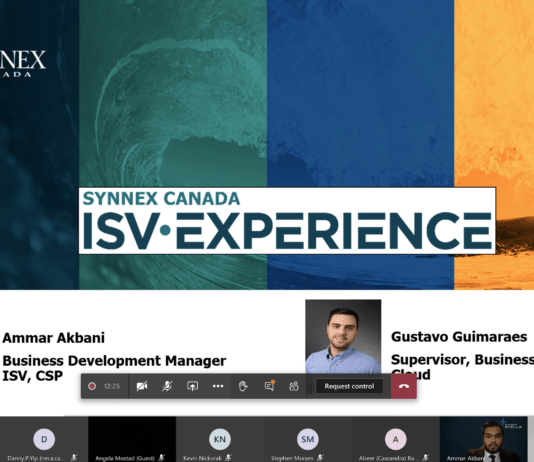Image resolution: width=534 pixels, height=462 pixels.
Task: Select Angela Mostad (Guest) participant tile
Action: click(132, 439)
